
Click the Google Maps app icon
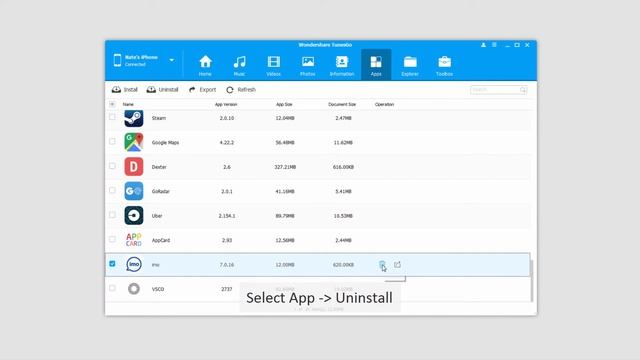point(134,142)
